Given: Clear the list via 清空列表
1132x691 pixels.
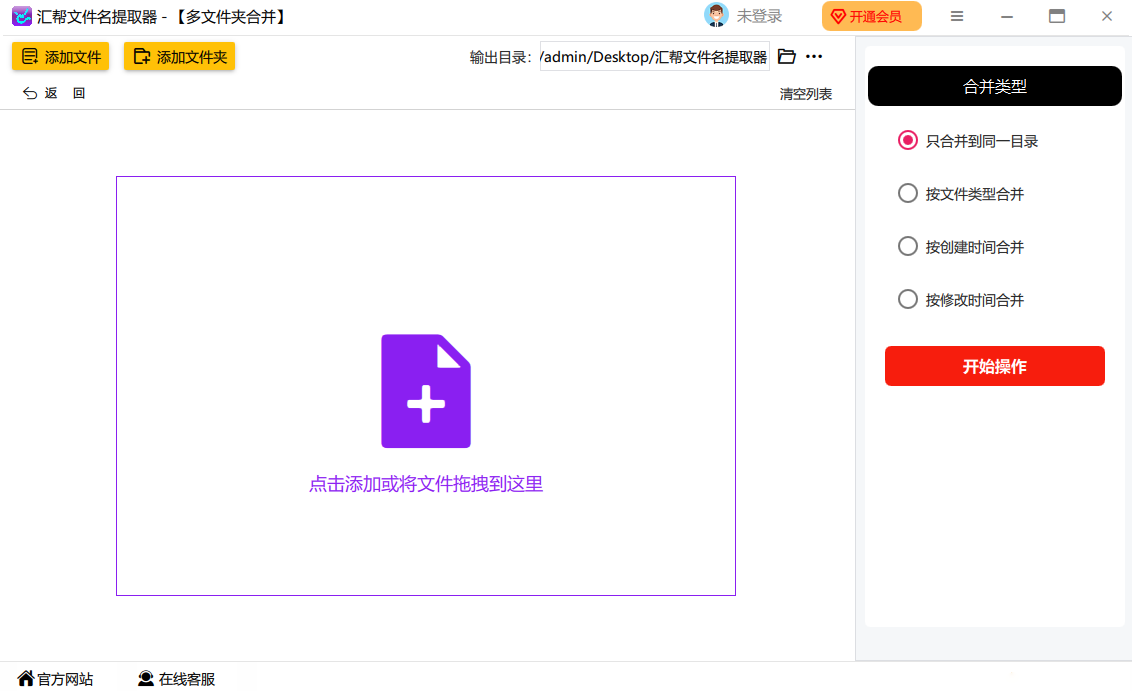Looking at the screenshot, I should 805,94.
